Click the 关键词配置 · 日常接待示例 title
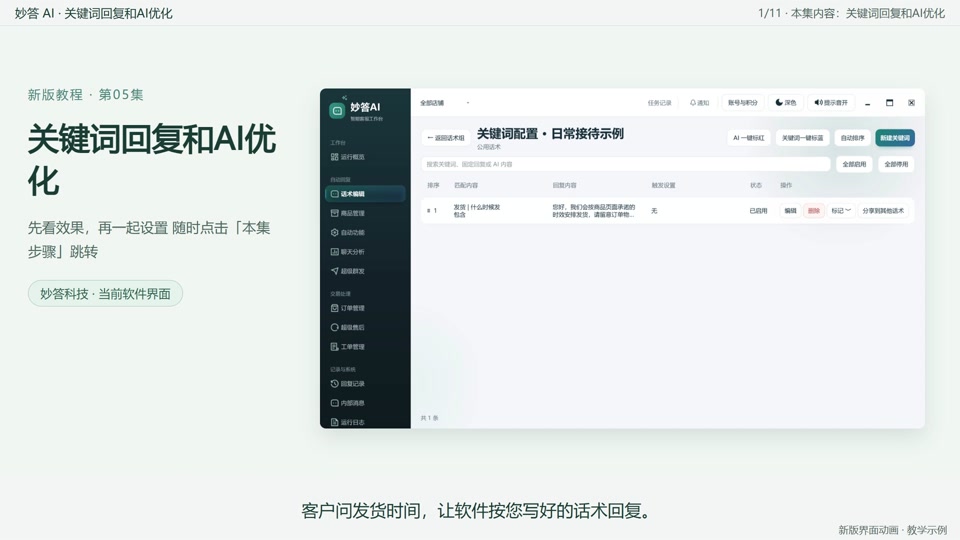The width and height of the screenshot is (960, 540). click(x=550, y=133)
